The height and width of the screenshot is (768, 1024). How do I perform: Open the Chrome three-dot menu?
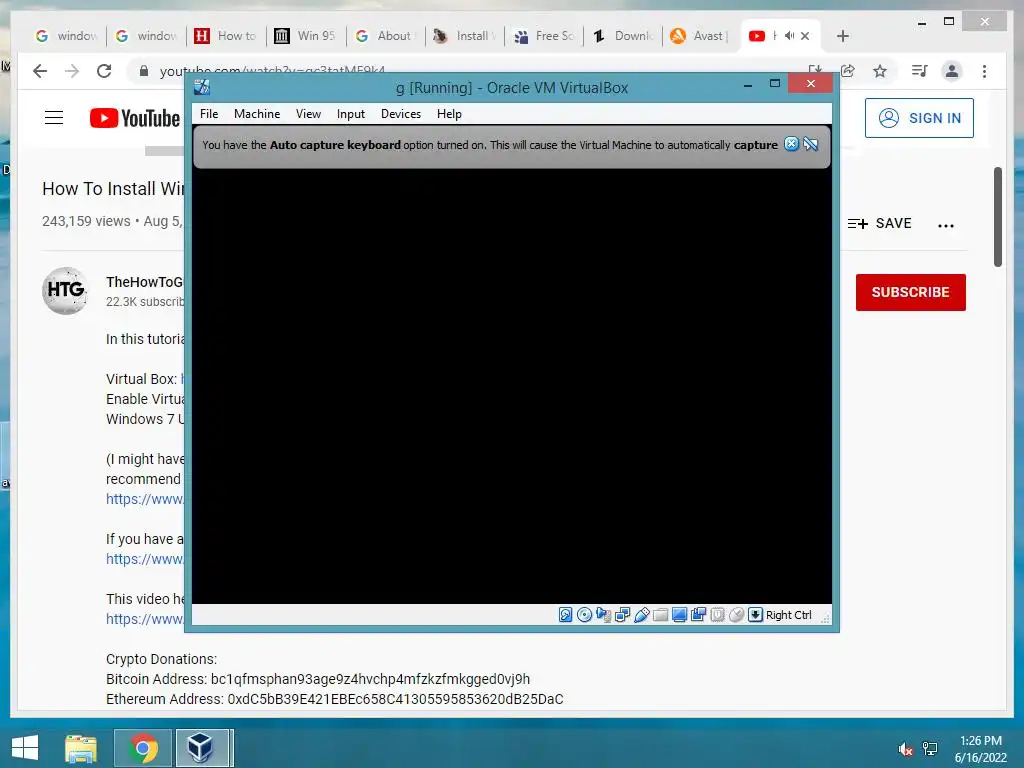[984, 71]
